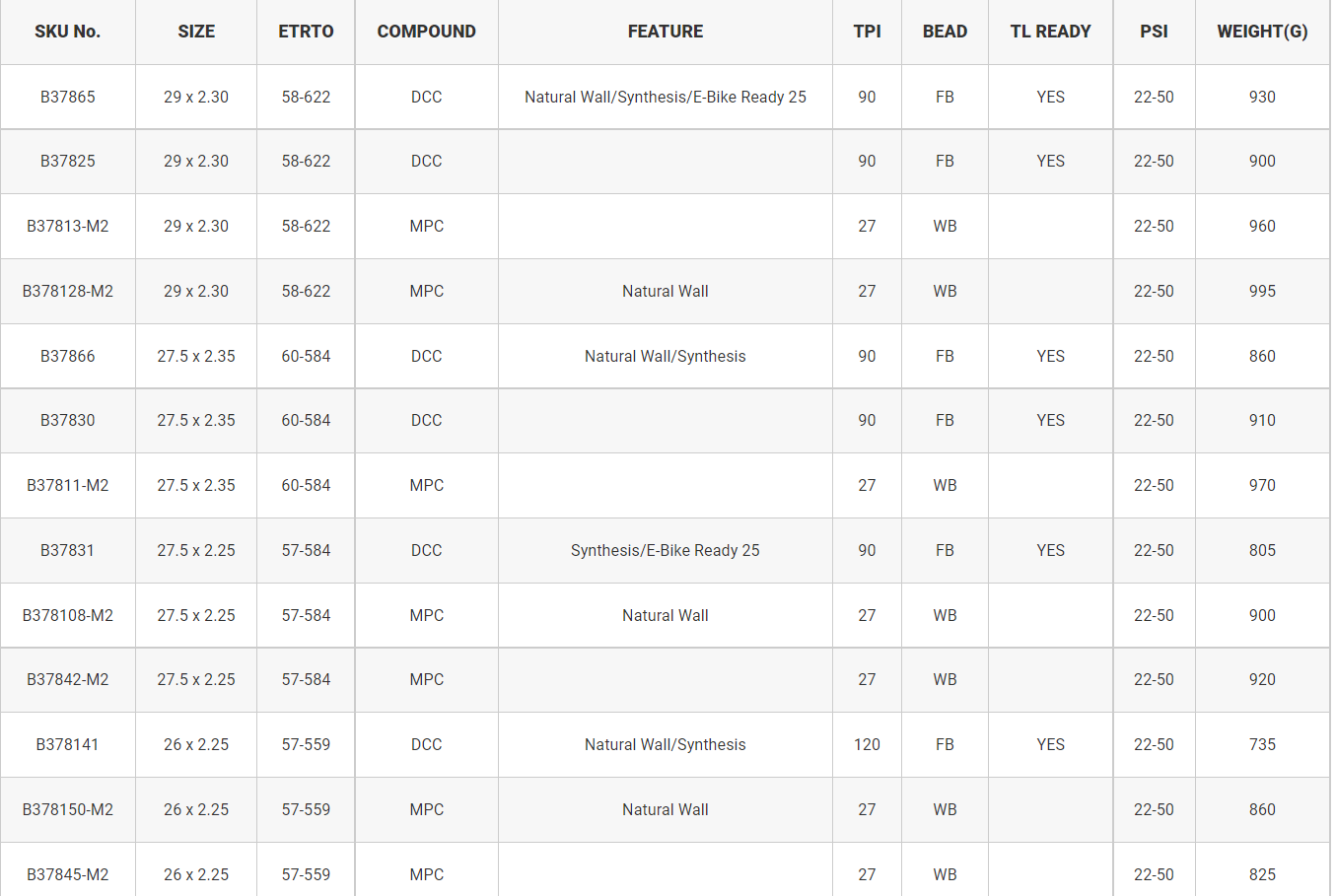Click the ETRTO column header
Viewport: 1336px width, 896px height.
pos(306,32)
